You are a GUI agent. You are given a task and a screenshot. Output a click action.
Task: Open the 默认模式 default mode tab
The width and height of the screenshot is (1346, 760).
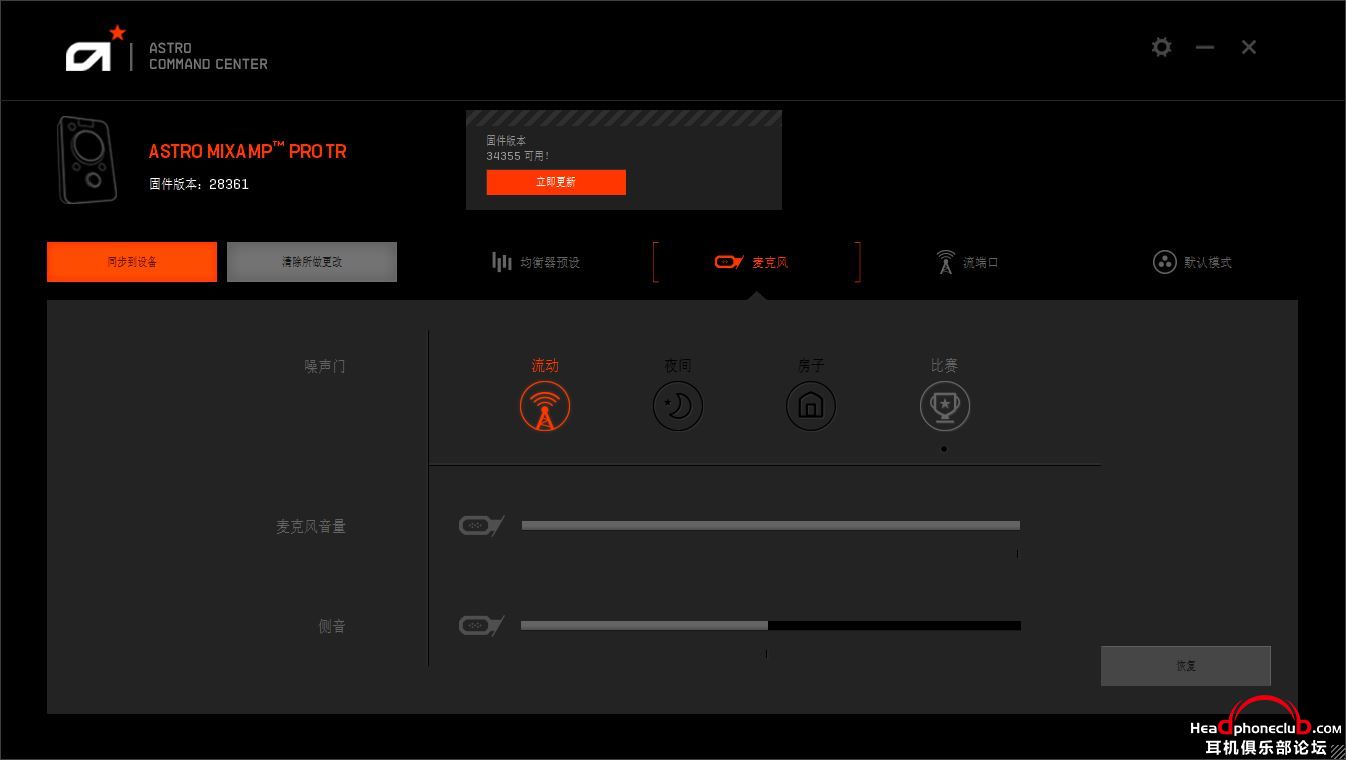[x=1192, y=262]
